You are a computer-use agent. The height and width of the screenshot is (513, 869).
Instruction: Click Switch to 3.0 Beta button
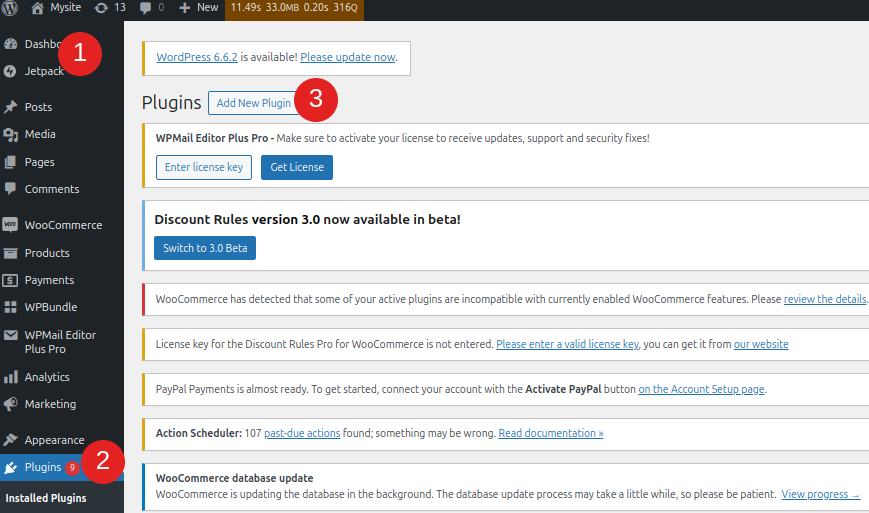tap(205, 248)
